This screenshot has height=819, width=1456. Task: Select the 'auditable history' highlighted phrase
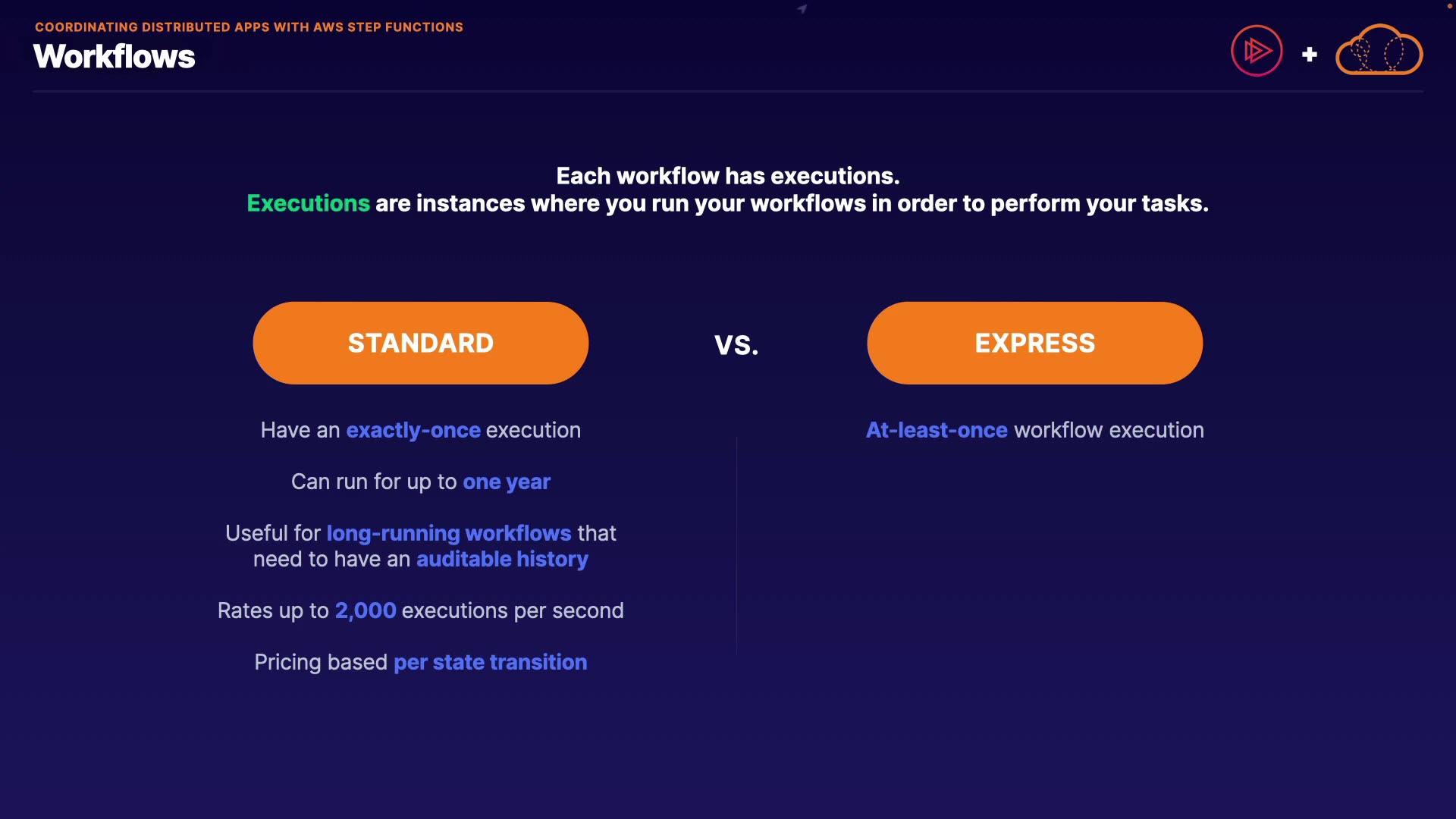pyautogui.click(x=502, y=559)
